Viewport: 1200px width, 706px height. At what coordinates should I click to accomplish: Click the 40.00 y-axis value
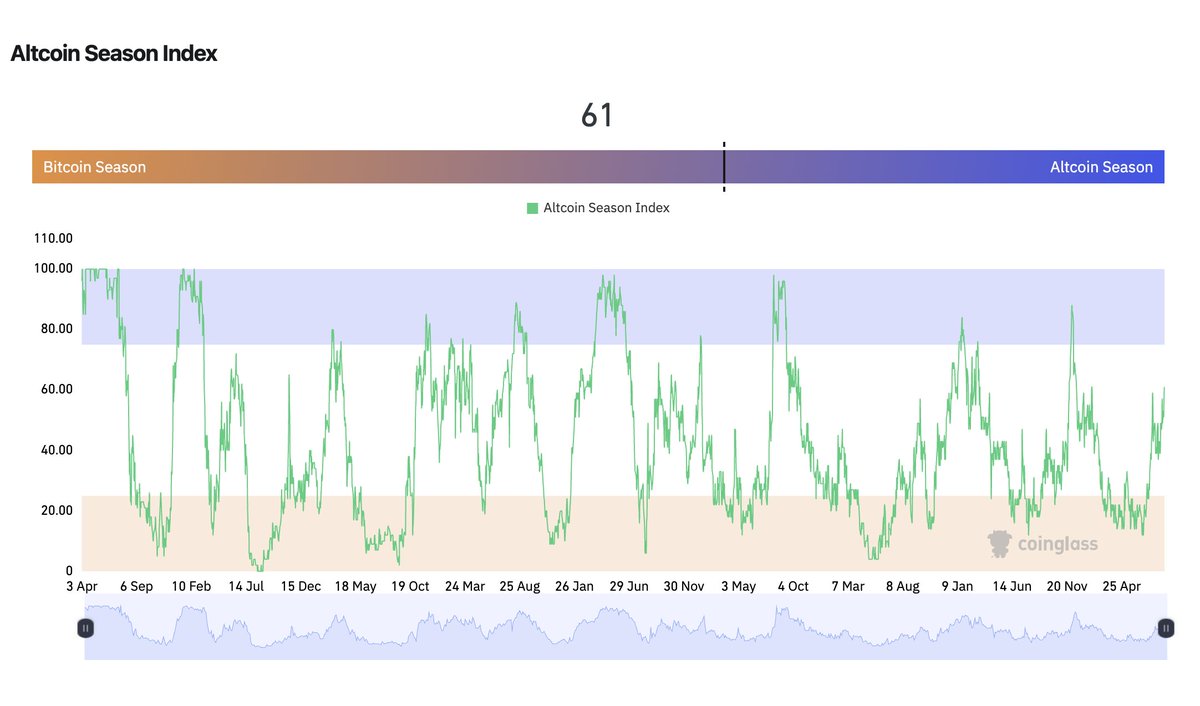point(55,450)
